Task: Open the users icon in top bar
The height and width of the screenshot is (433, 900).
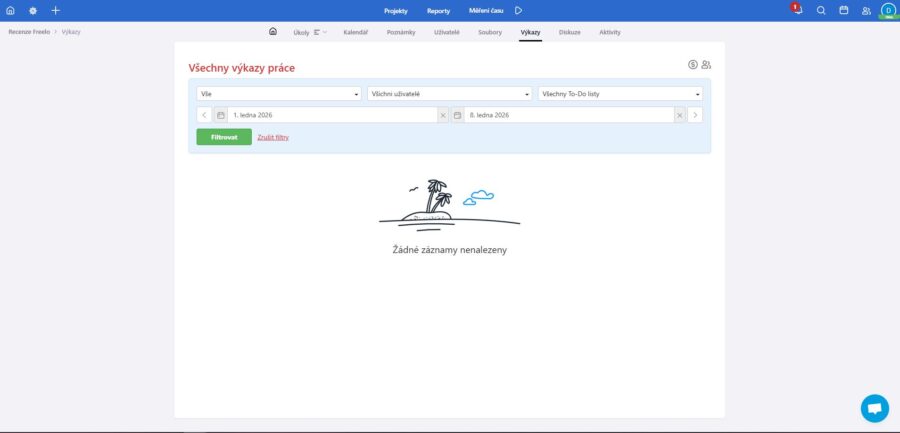Action: 866,10
